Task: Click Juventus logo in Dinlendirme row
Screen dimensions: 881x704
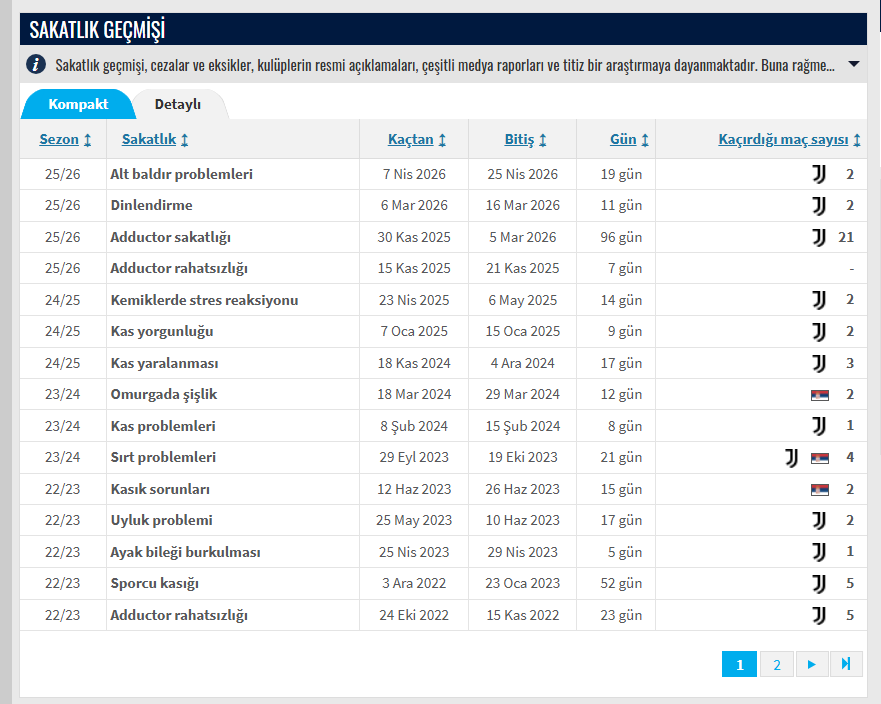Action: coord(819,206)
